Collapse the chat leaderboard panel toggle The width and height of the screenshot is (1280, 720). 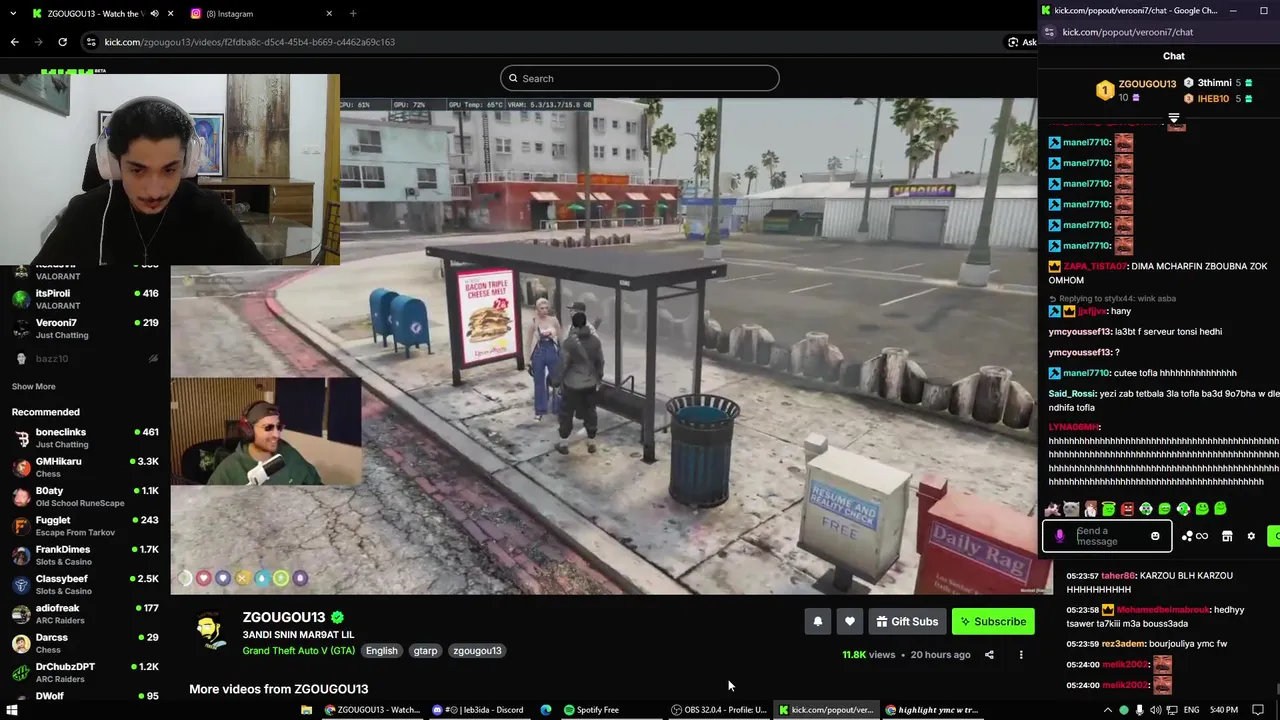click(1174, 118)
